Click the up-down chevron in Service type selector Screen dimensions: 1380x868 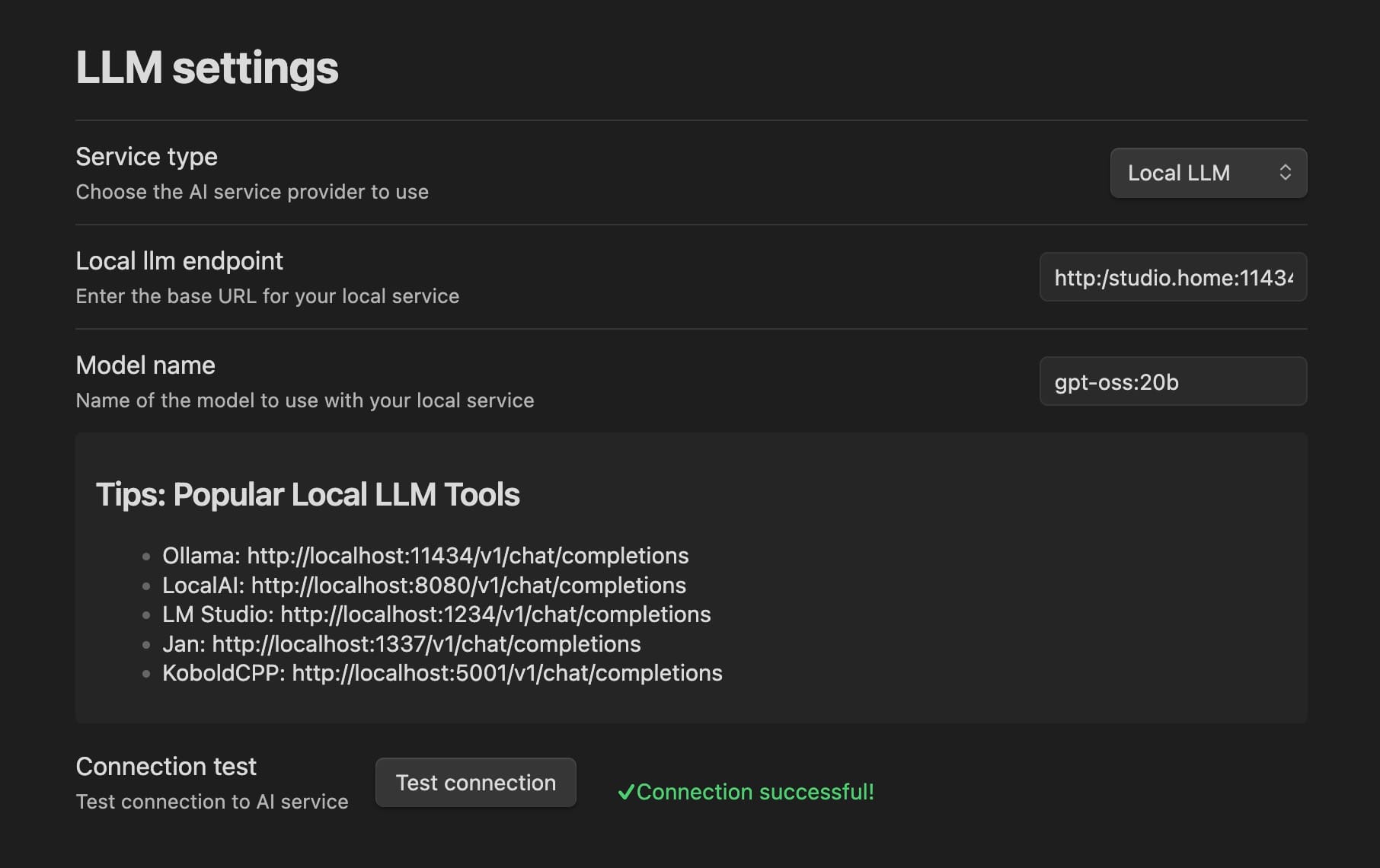click(1285, 173)
